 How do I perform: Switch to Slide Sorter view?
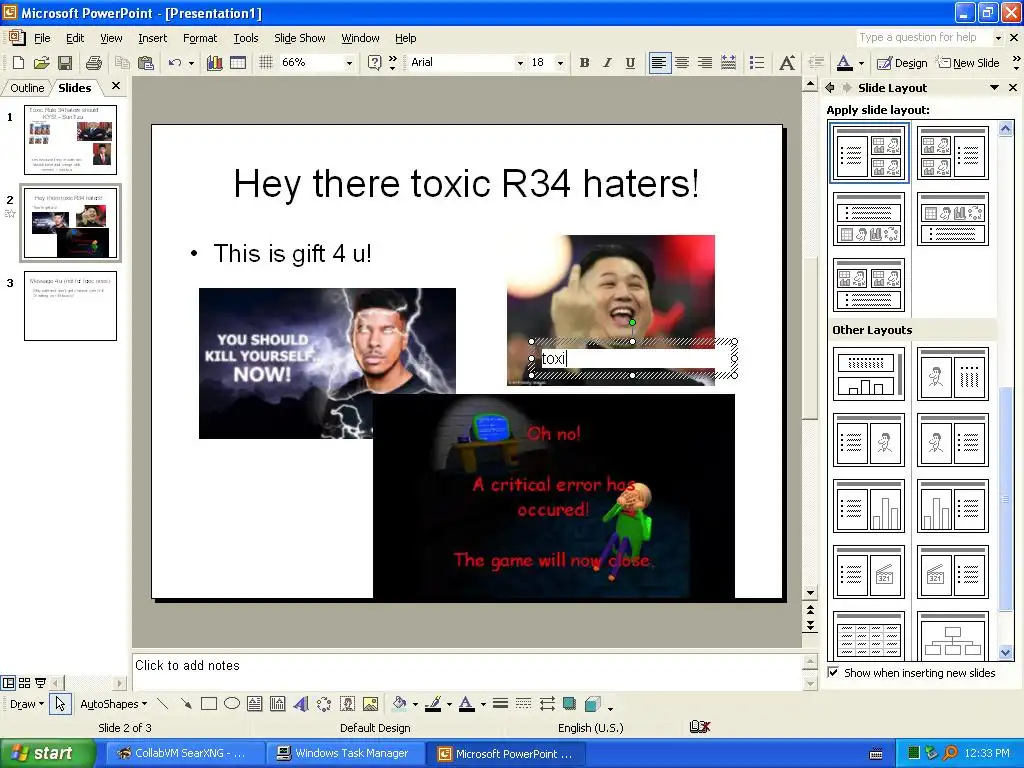pyautogui.click(x=24, y=683)
